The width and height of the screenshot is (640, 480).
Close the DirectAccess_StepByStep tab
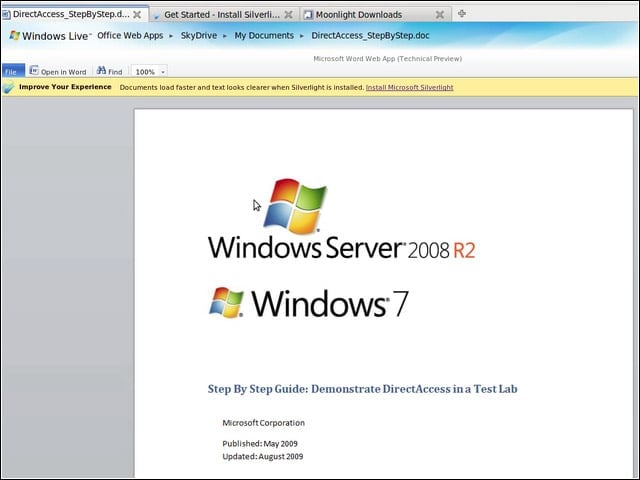138,15
